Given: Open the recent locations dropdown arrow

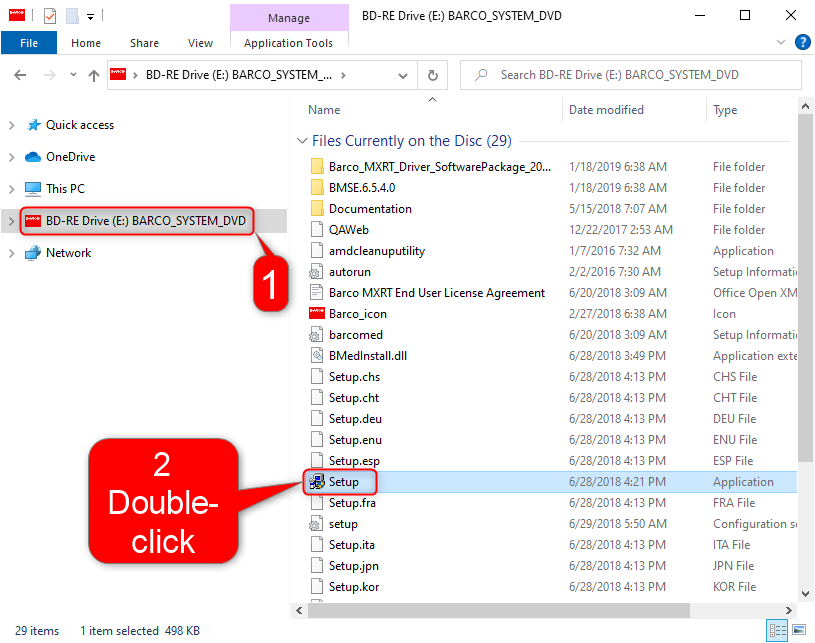Looking at the screenshot, I should 73,75.
